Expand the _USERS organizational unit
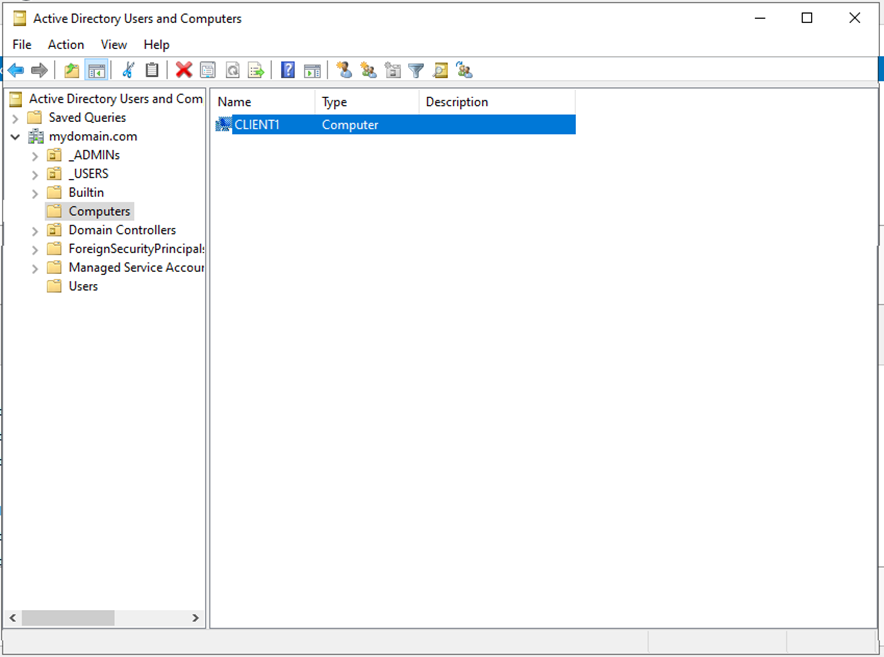 coord(35,174)
